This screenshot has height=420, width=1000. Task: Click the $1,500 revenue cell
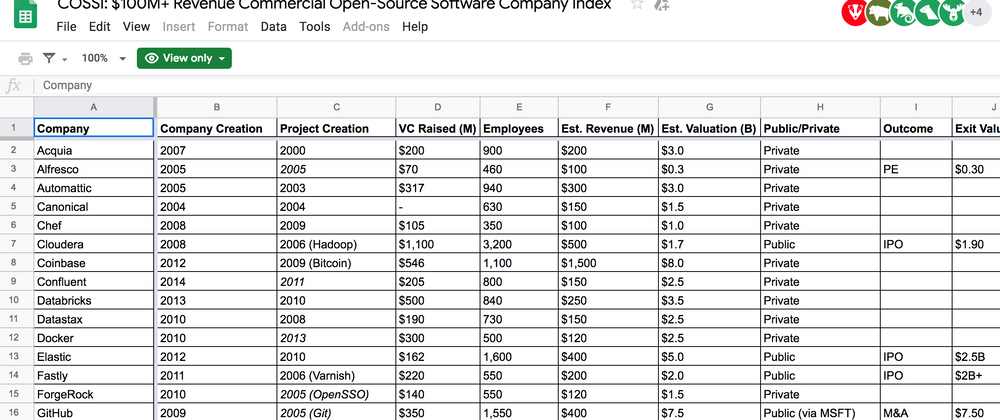[608, 263]
